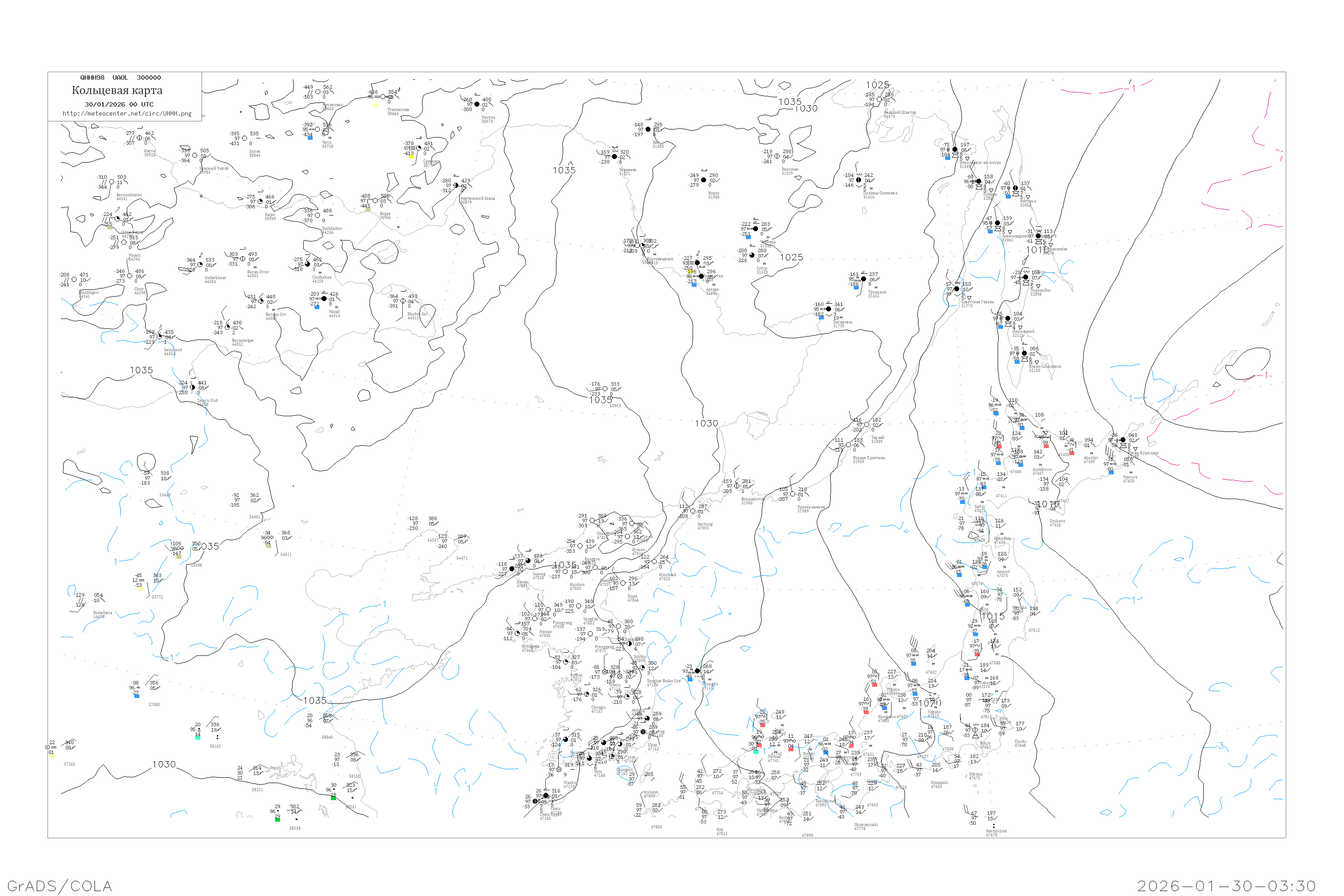Click the Хабаровск station circle marker
The height and width of the screenshot is (896, 1344).
click(828, 309)
